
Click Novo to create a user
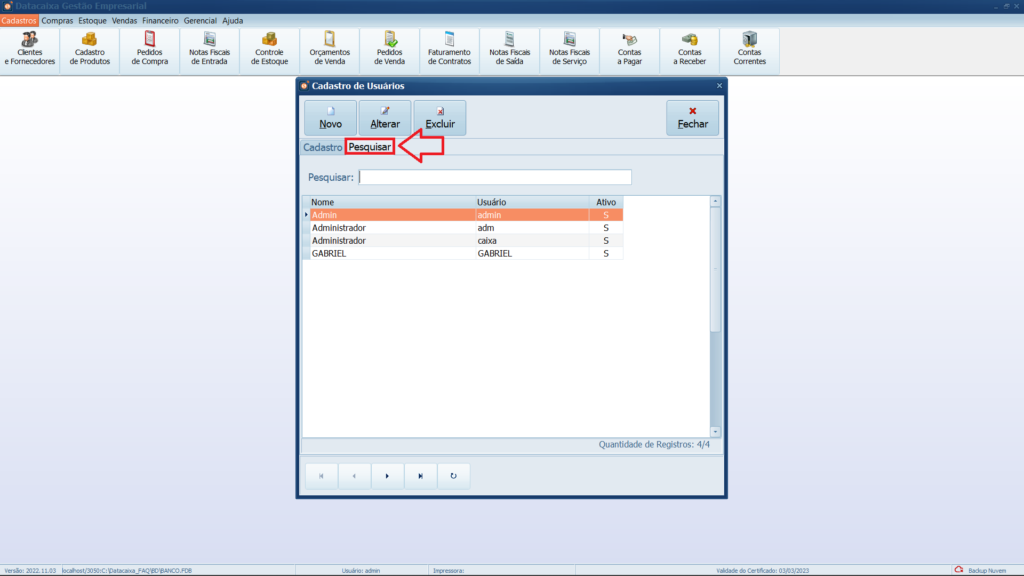[330, 118]
